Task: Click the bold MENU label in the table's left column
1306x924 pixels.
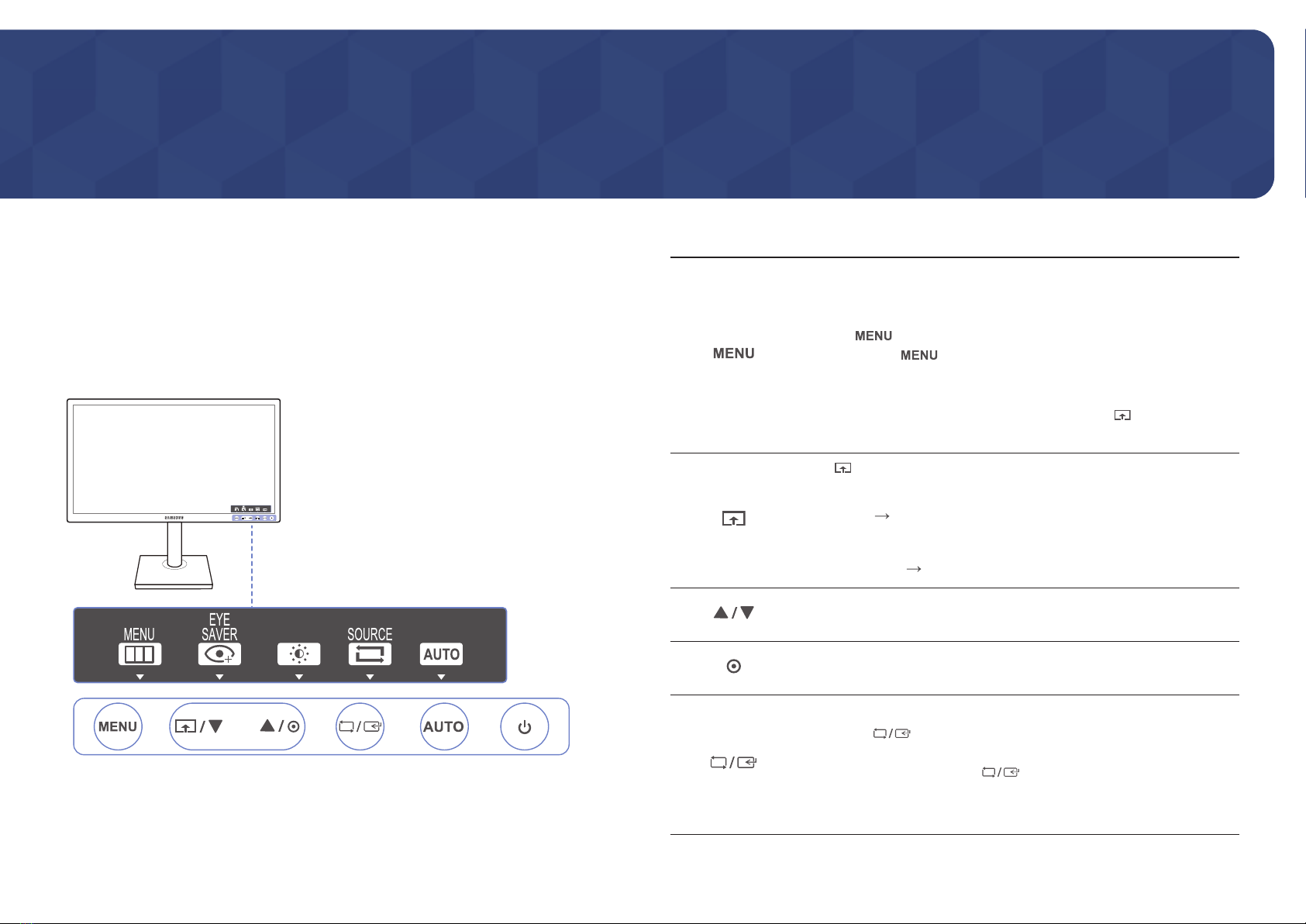Action: coord(733,353)
